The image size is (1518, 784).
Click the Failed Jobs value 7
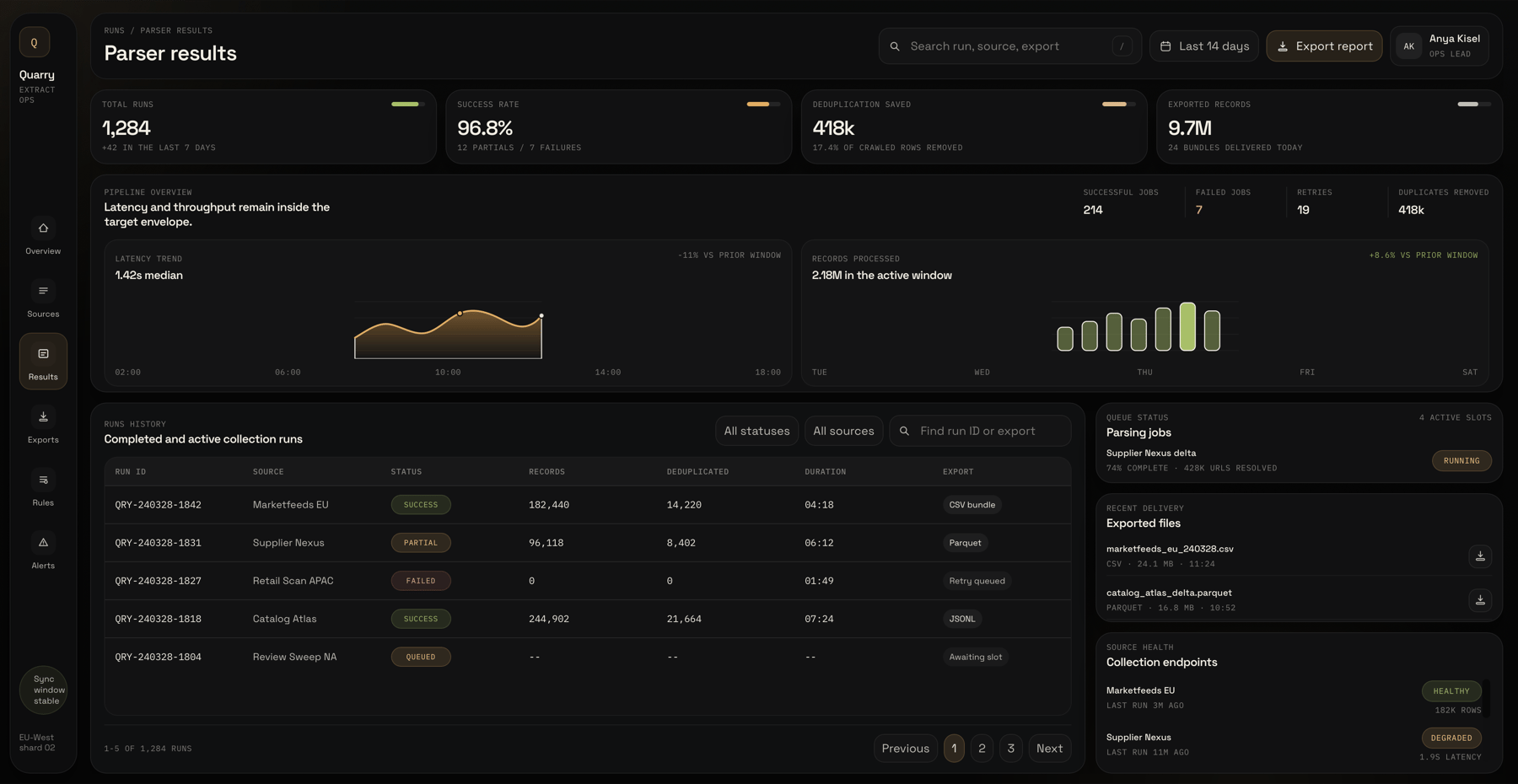pyautogui.click(x=1198, y=210)
